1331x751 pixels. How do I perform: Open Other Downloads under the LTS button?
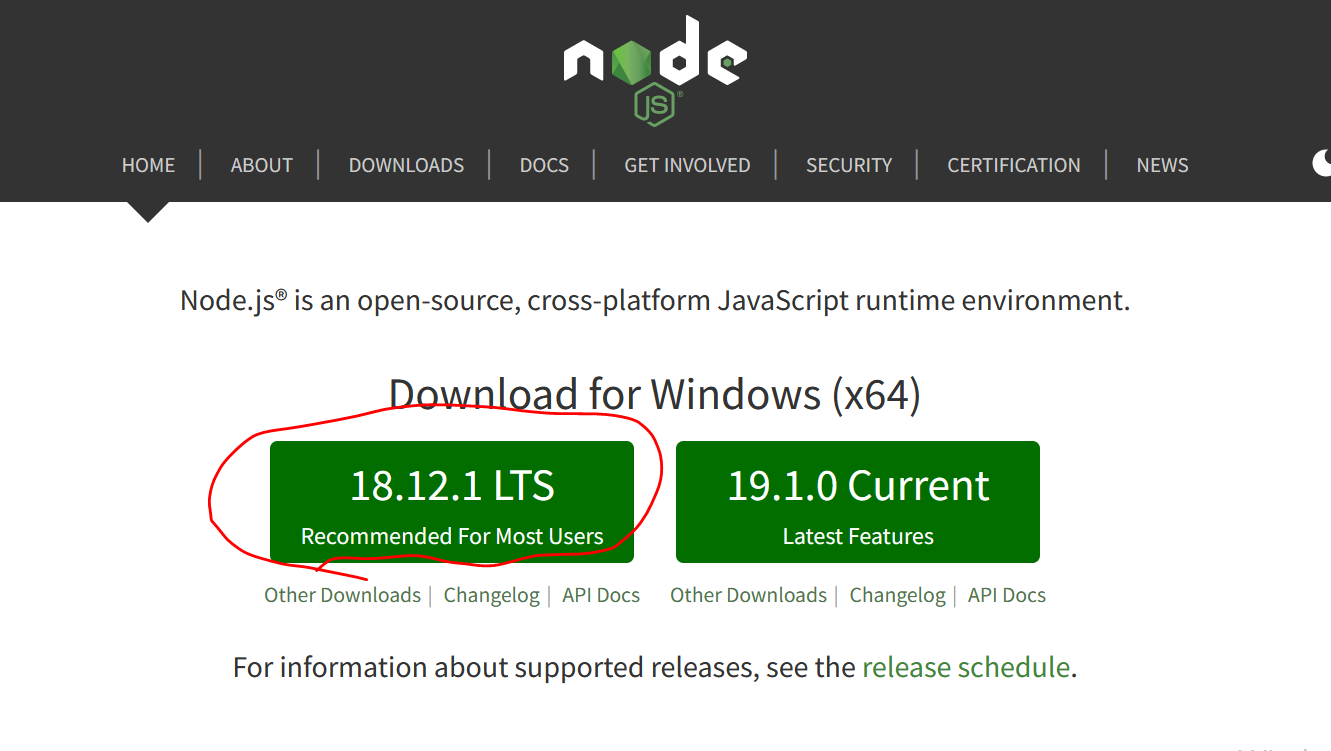click(342, 595)
